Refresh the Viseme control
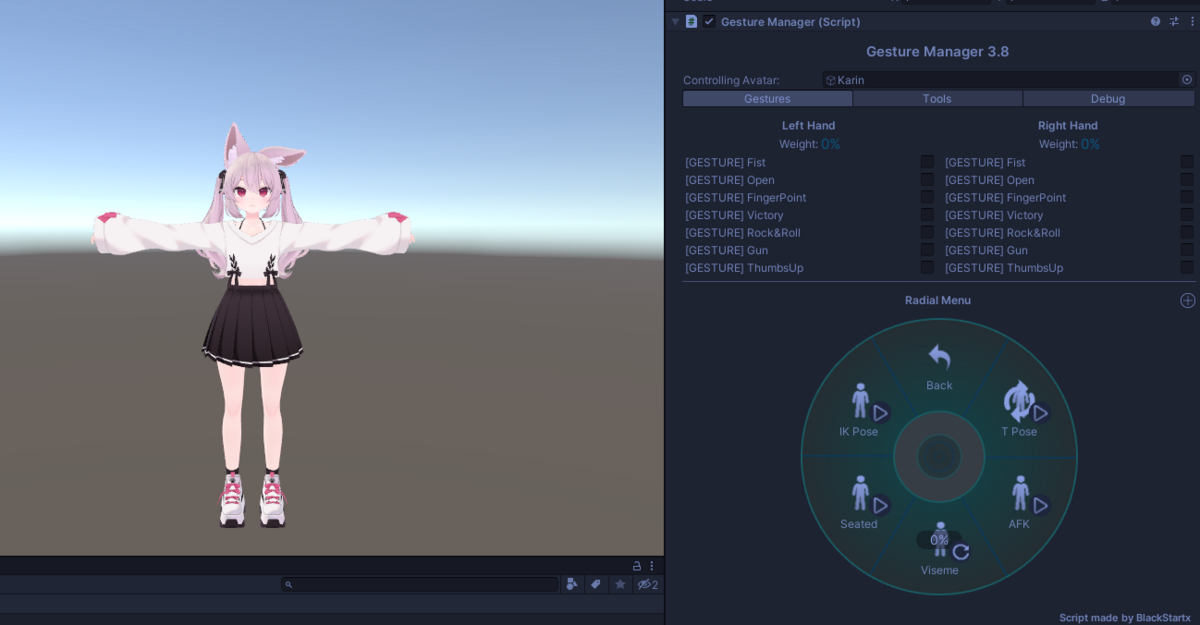The image size is (1200, 625). point(960,550)
